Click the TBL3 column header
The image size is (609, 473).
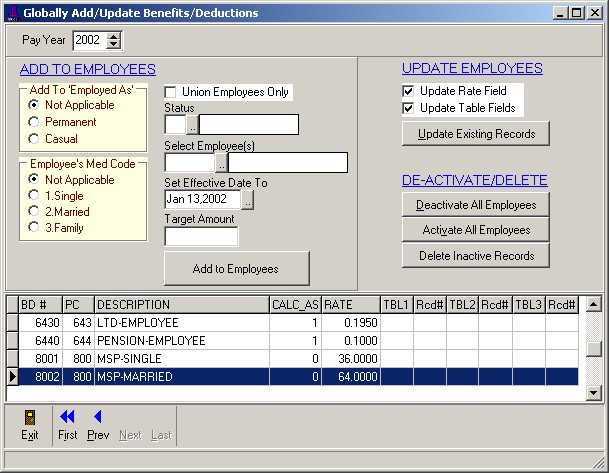pos(529,304)
